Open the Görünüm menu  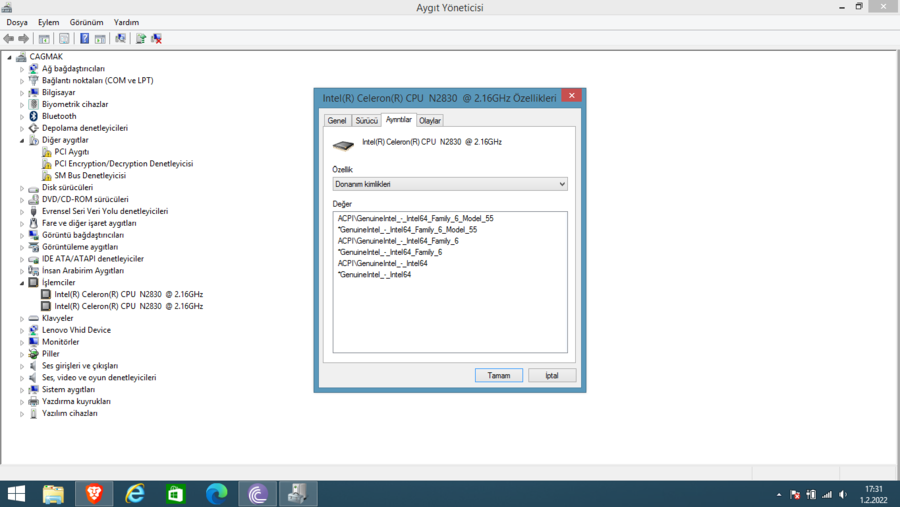click(86, 22)
